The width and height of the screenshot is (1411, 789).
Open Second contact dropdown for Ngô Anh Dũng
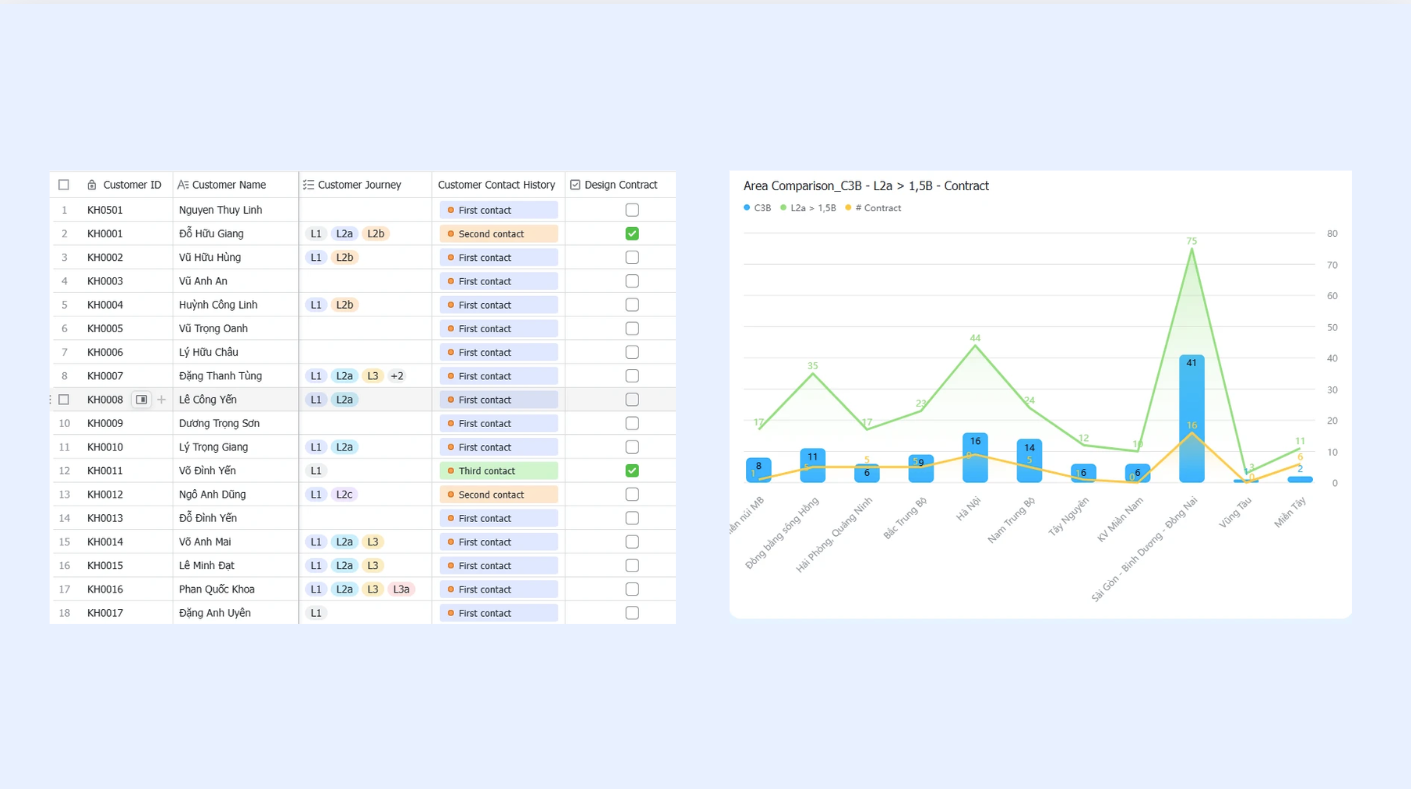[499, 495]
